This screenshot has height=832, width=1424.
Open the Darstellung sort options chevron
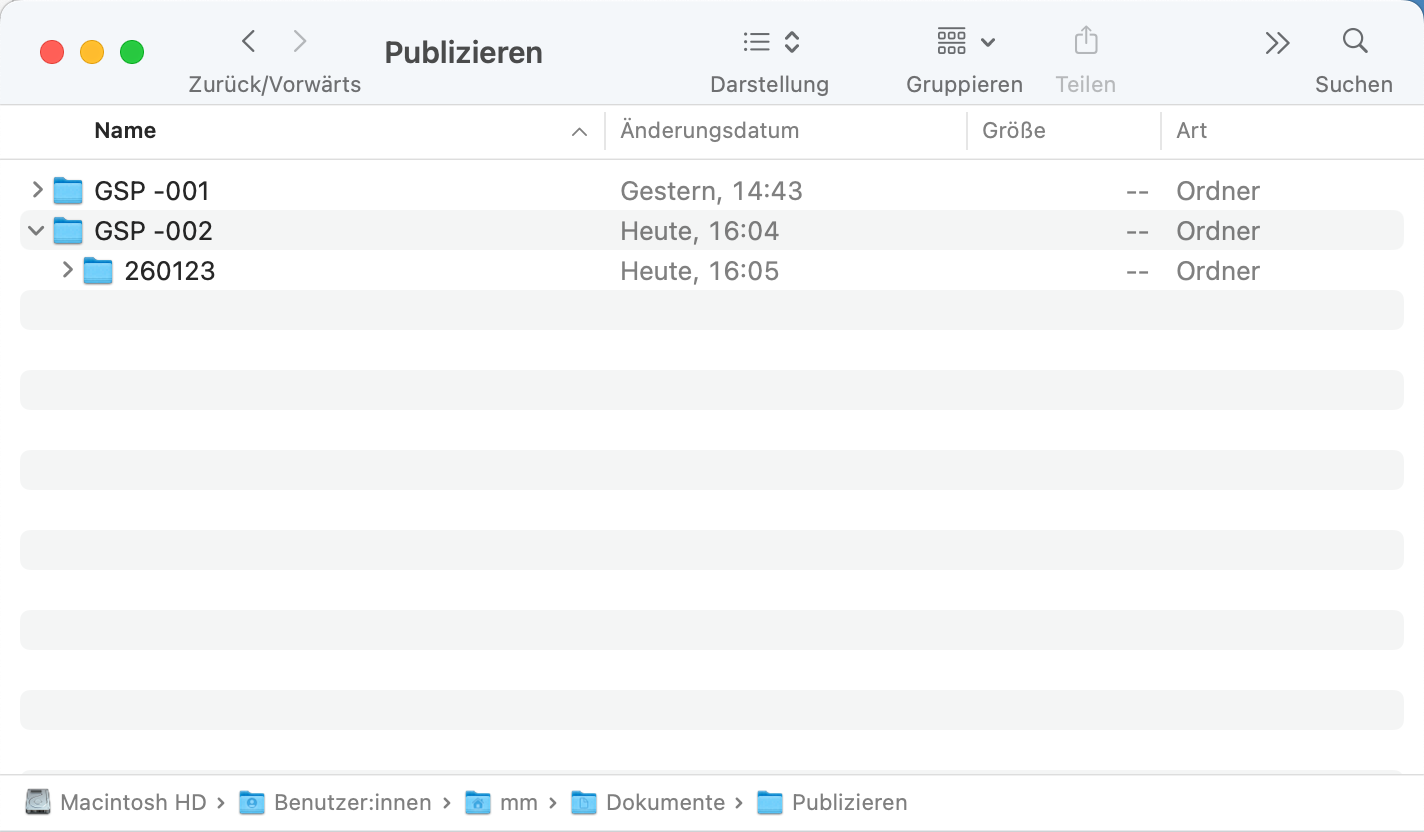pyautogui.click(x=790, y=41)
